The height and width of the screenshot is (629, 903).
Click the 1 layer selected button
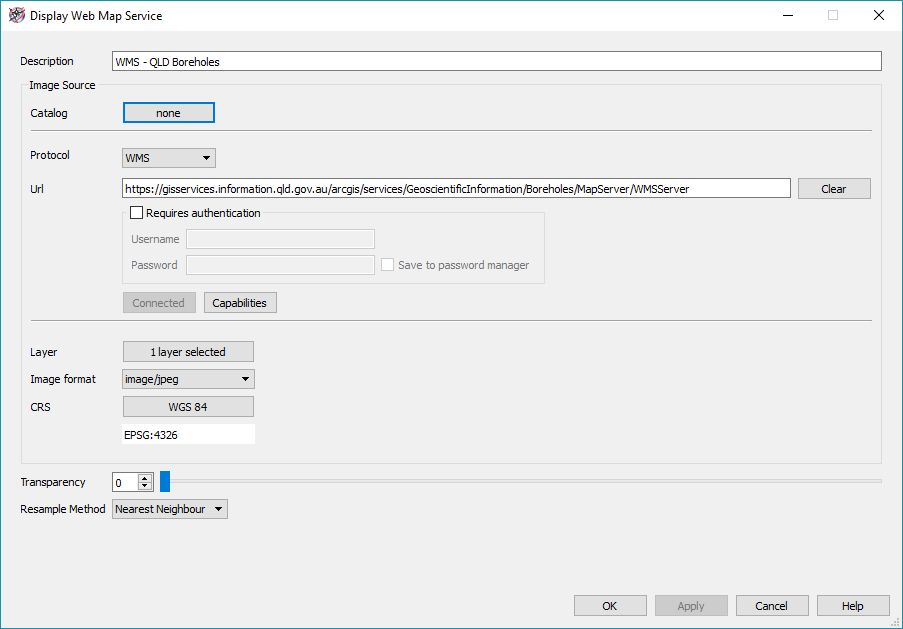(188, 352)
